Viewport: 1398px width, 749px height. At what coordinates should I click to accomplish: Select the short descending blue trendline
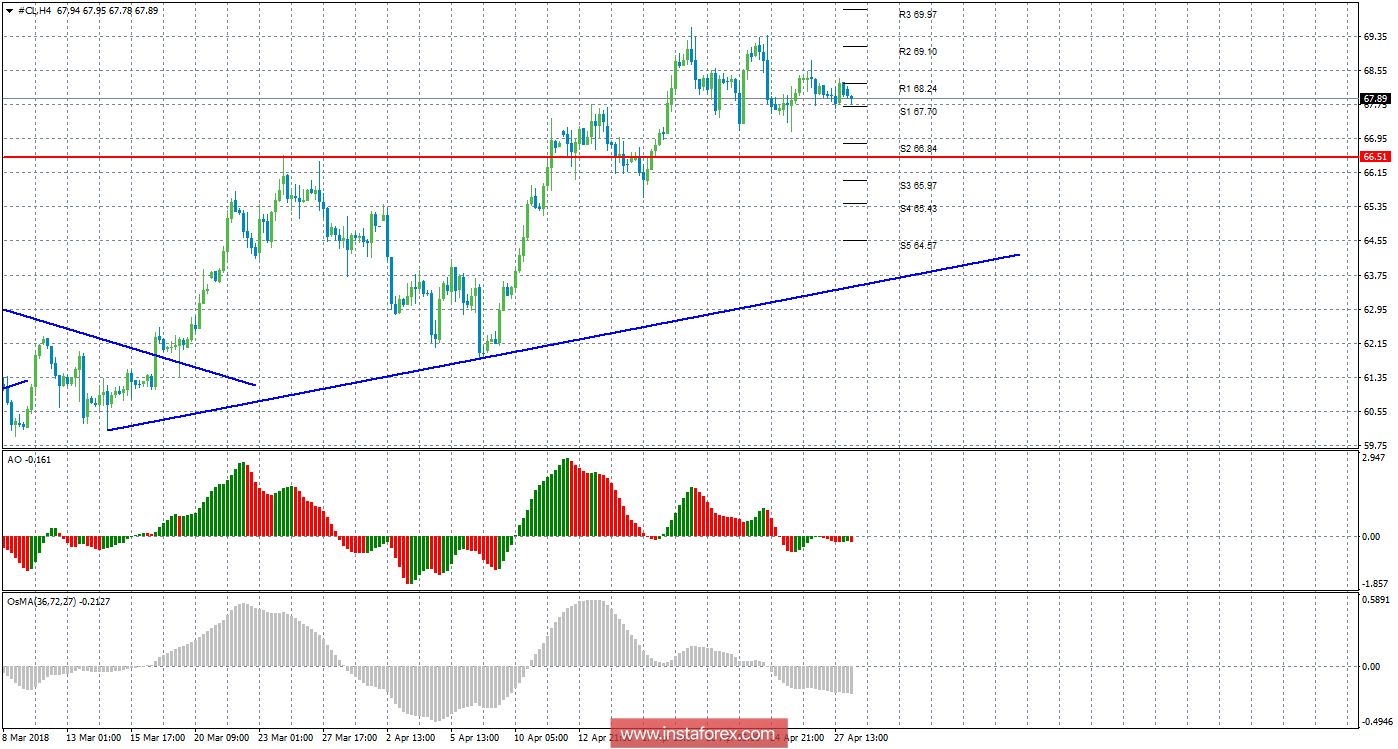point(130,347)
